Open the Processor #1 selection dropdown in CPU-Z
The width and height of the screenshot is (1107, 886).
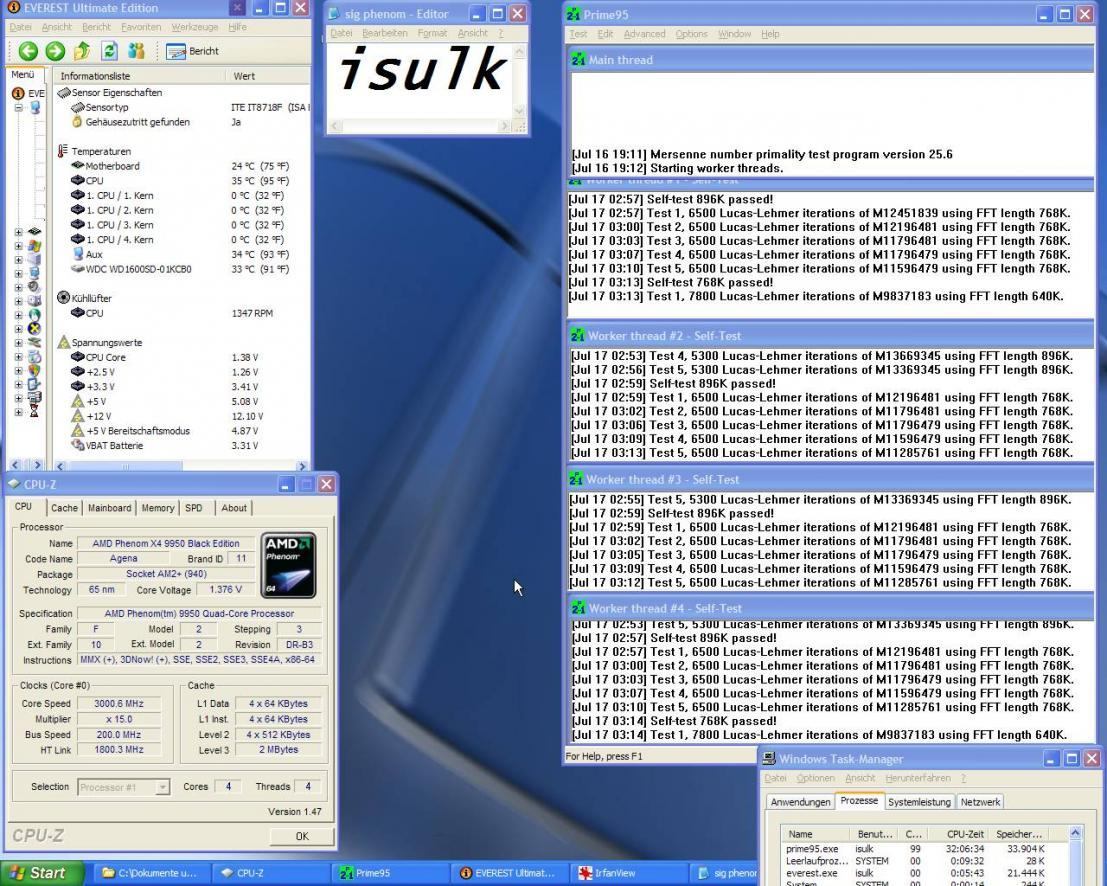coord(162,787)
